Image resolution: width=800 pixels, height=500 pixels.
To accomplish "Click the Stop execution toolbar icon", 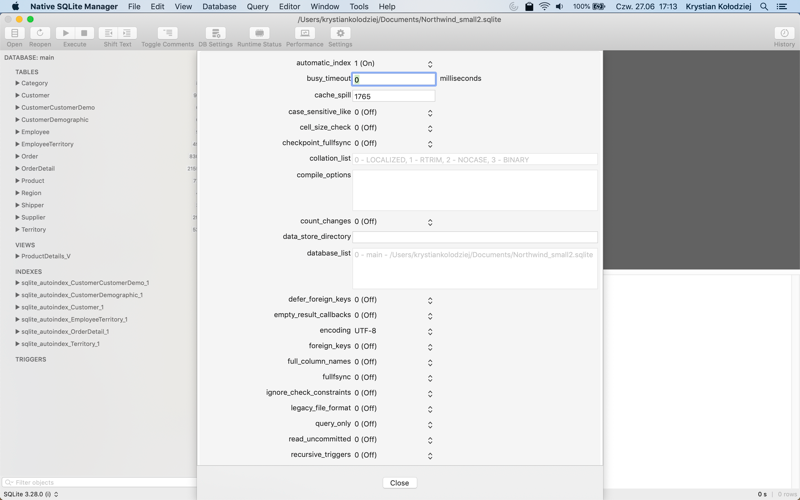I will tap(84, 33).
